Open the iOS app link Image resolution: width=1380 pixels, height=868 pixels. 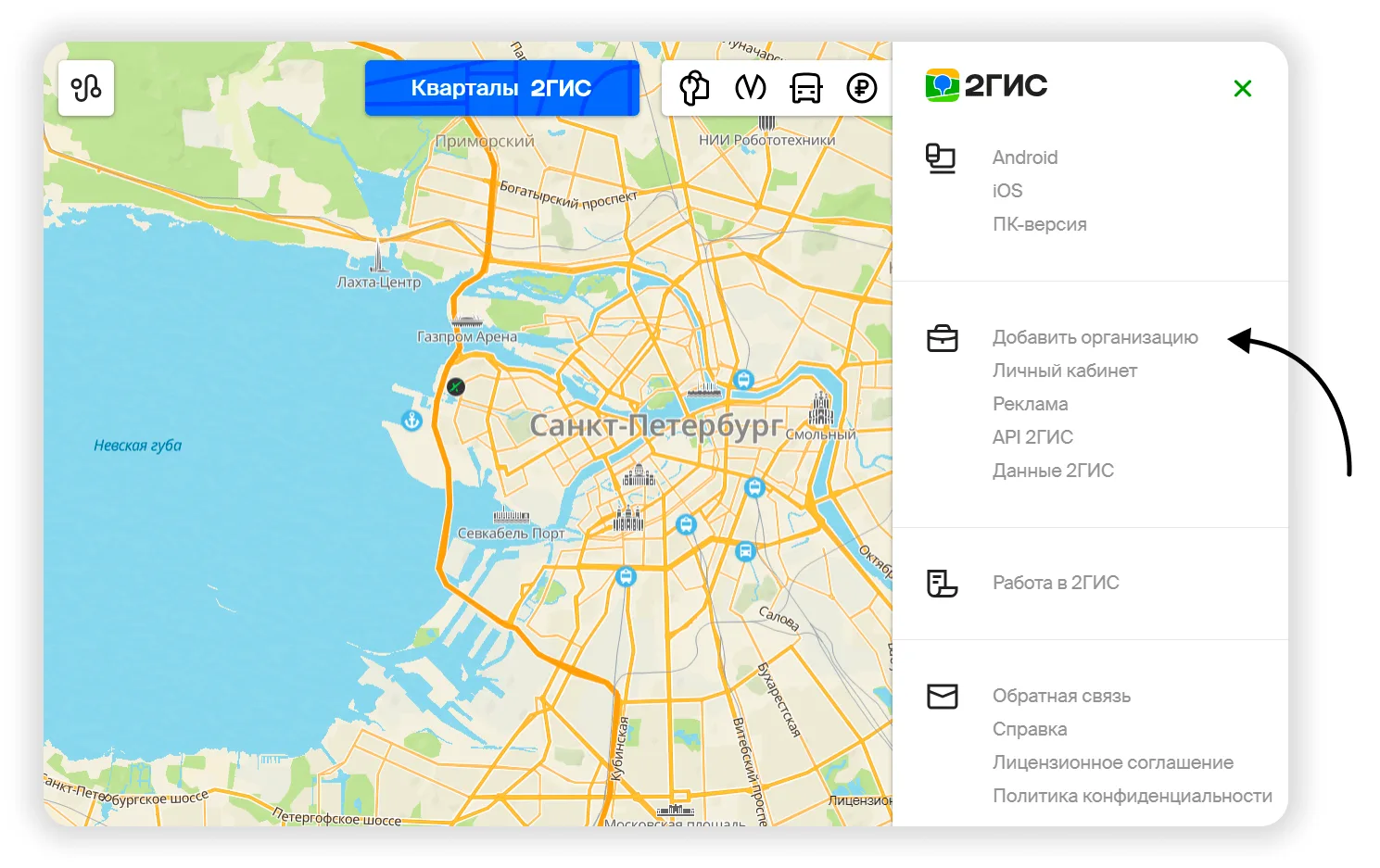(x=1007, y=191)
